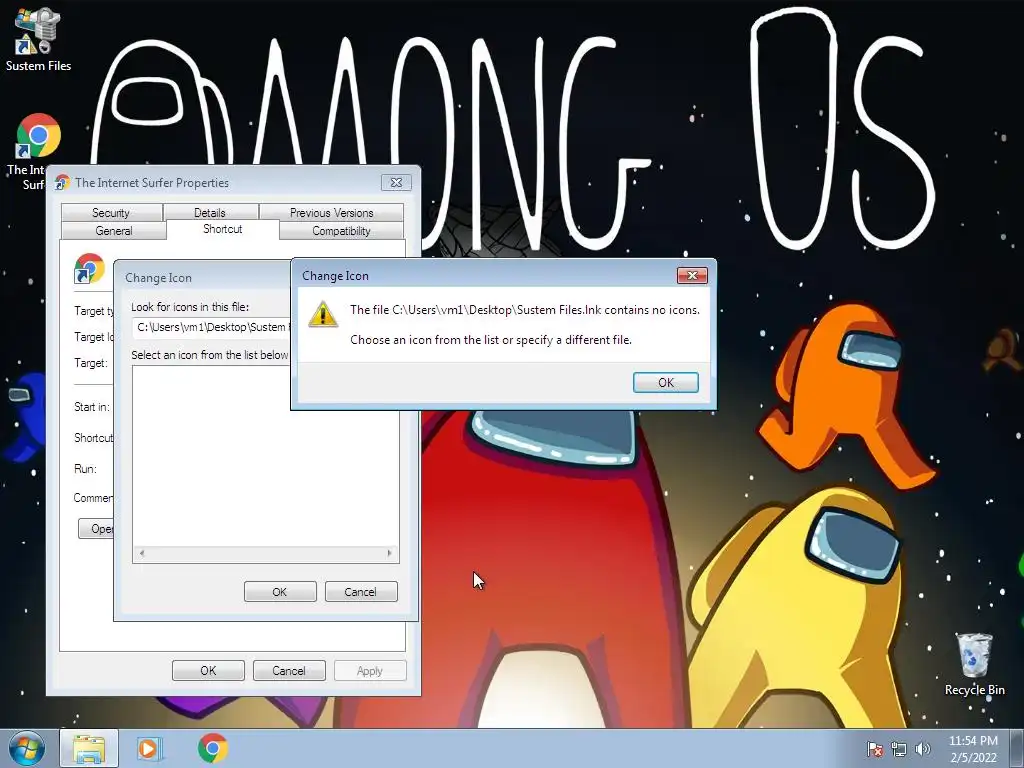
Task: Select the Sustem Files desktop shortcut
Action: tap(38, 39)
